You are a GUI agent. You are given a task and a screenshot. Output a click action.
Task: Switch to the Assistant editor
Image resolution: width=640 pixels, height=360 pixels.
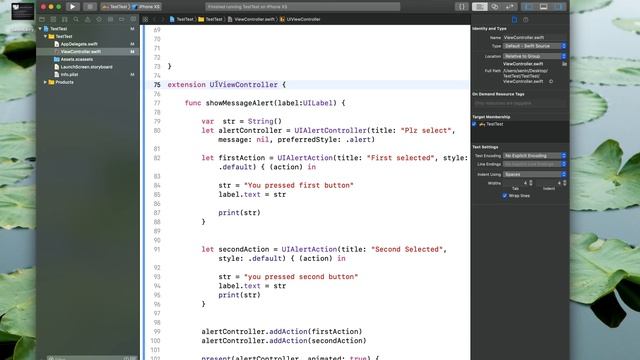(x=495, y=7)
